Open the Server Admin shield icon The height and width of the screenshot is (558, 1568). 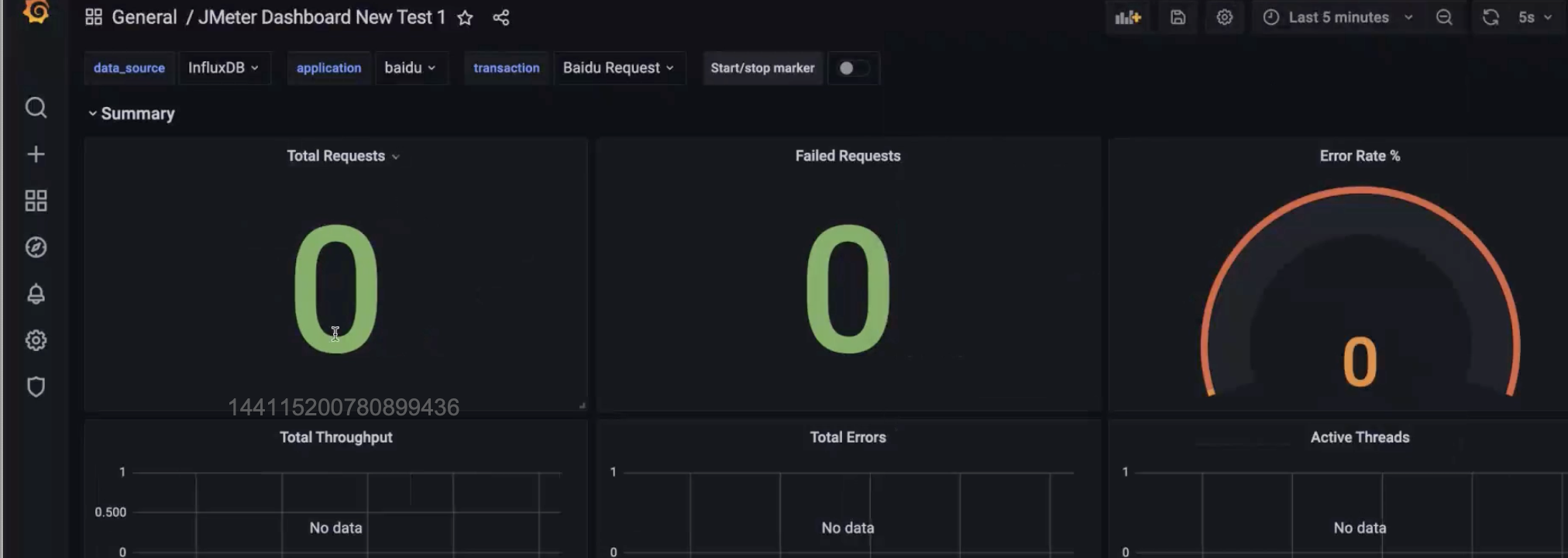tap(36, 387)
